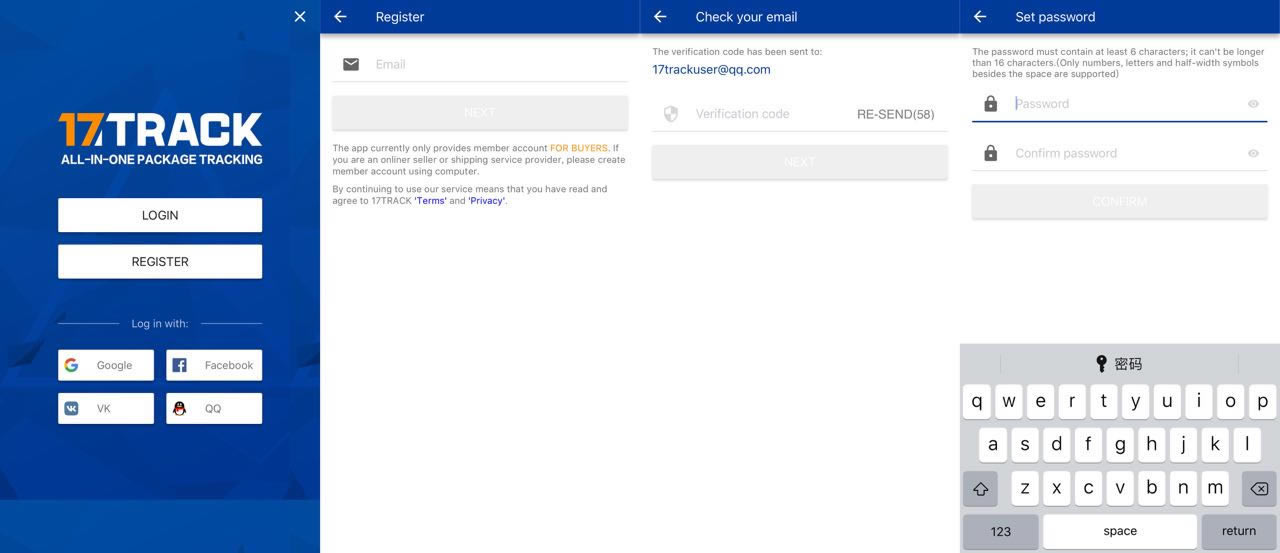The height and width of the screenshot is (553, 1280).
Task: Sign in with the Facebook button
Action: (x=214, y=365)
